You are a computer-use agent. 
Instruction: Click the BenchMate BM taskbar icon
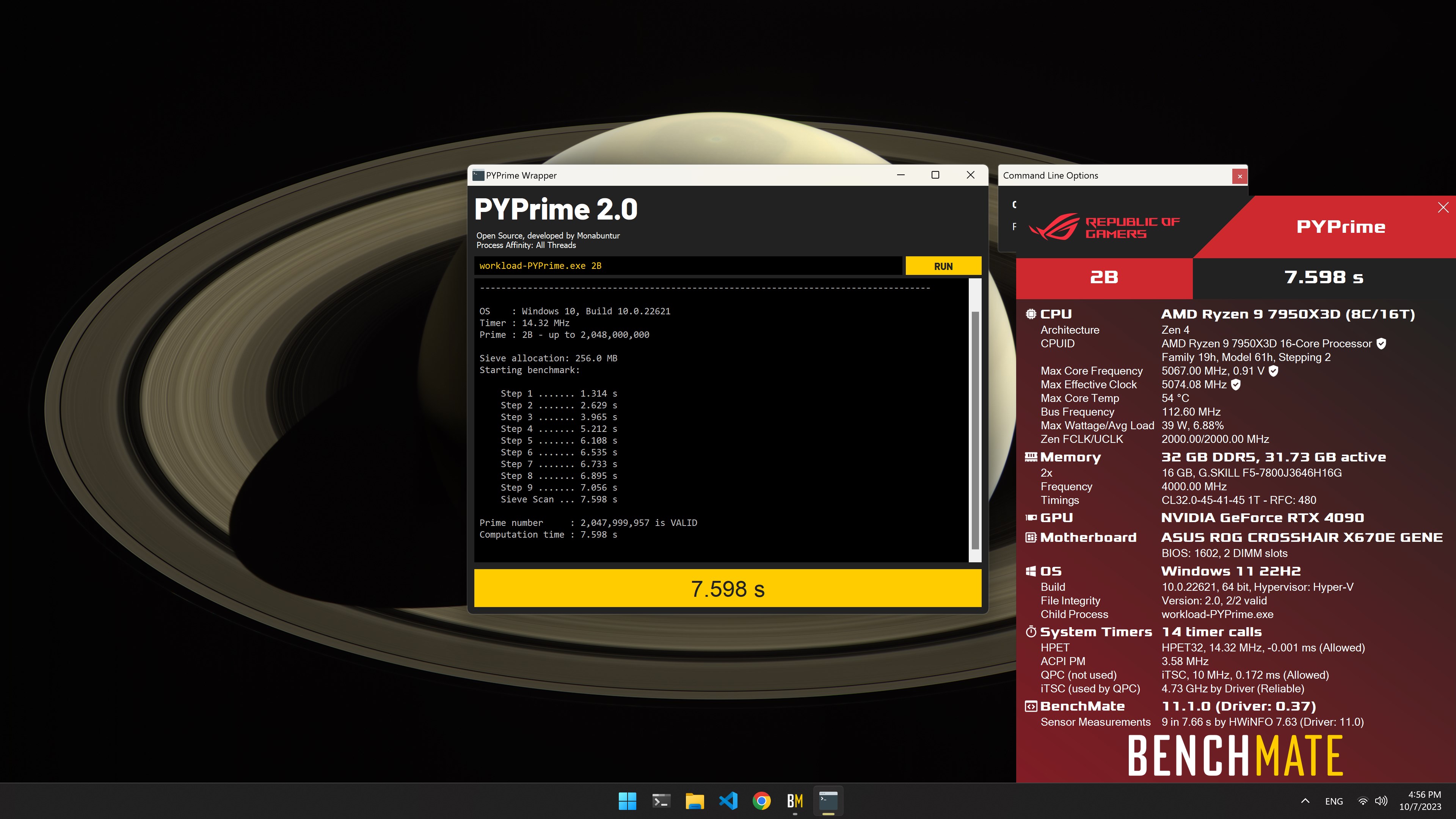(795, 801)
